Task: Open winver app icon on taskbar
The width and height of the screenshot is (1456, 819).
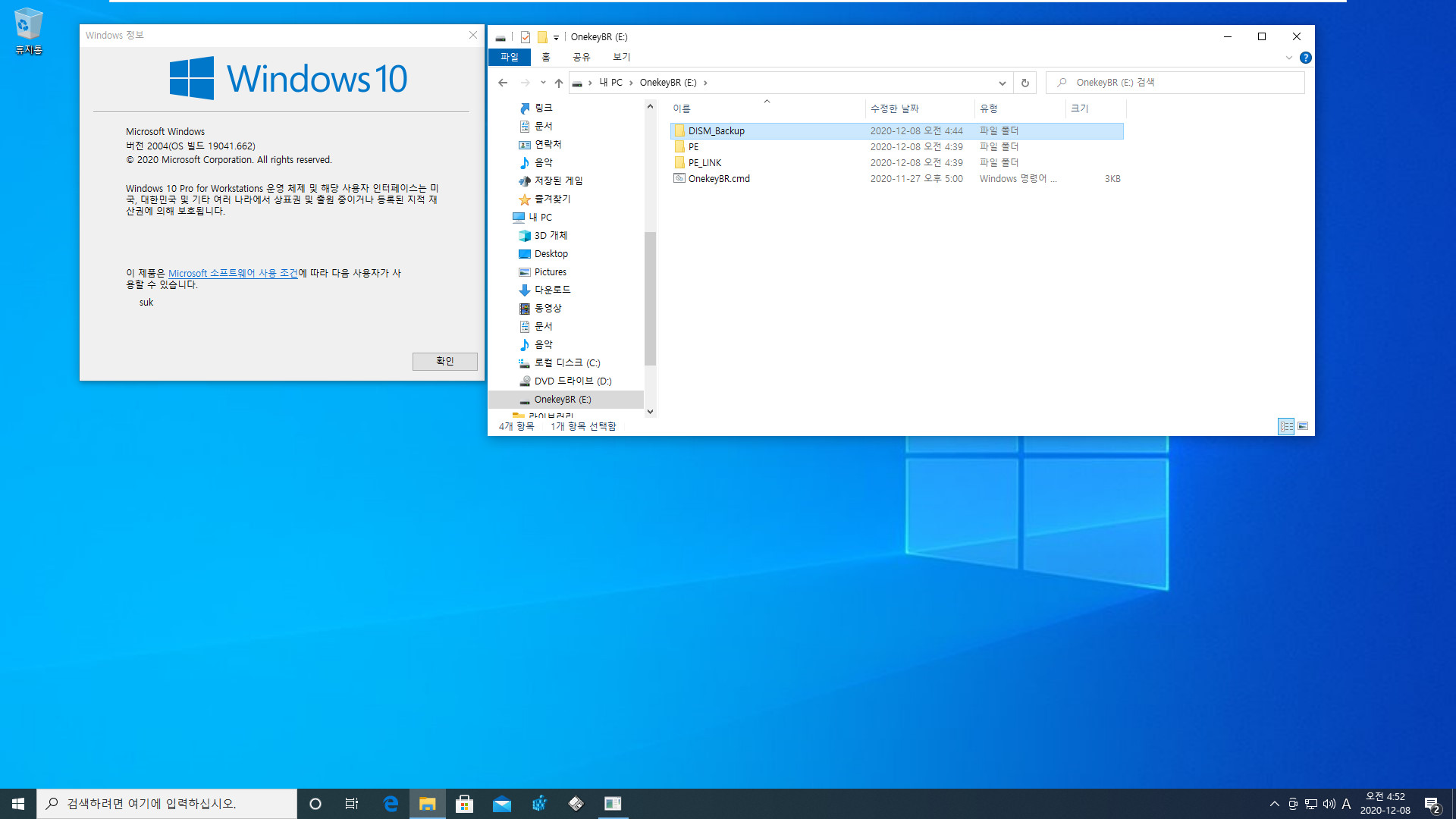Action: [x=613, y=804]
